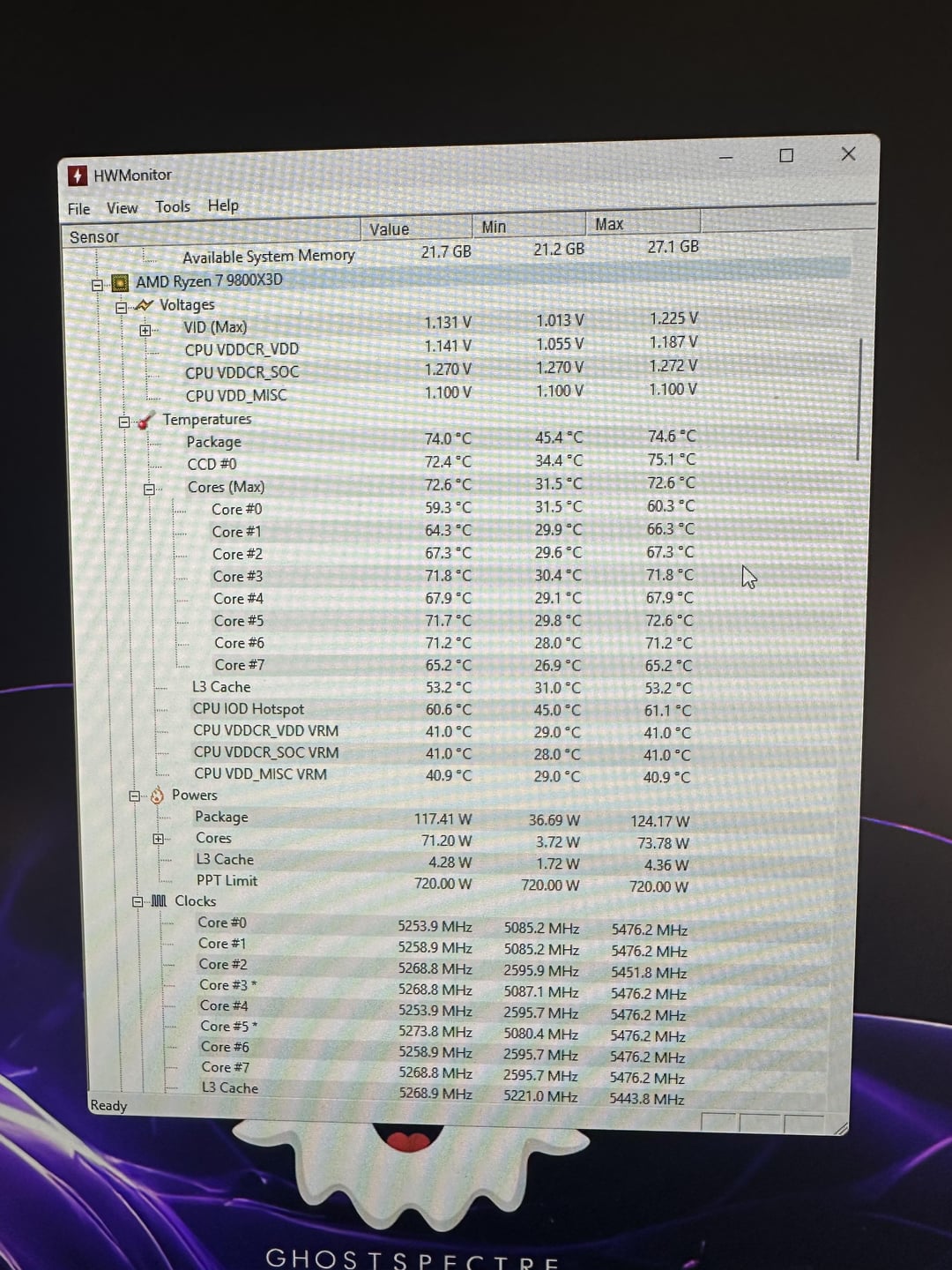Collapse the Clocks section
This screenshot has width=952, height=1270.
pos(138,901)
